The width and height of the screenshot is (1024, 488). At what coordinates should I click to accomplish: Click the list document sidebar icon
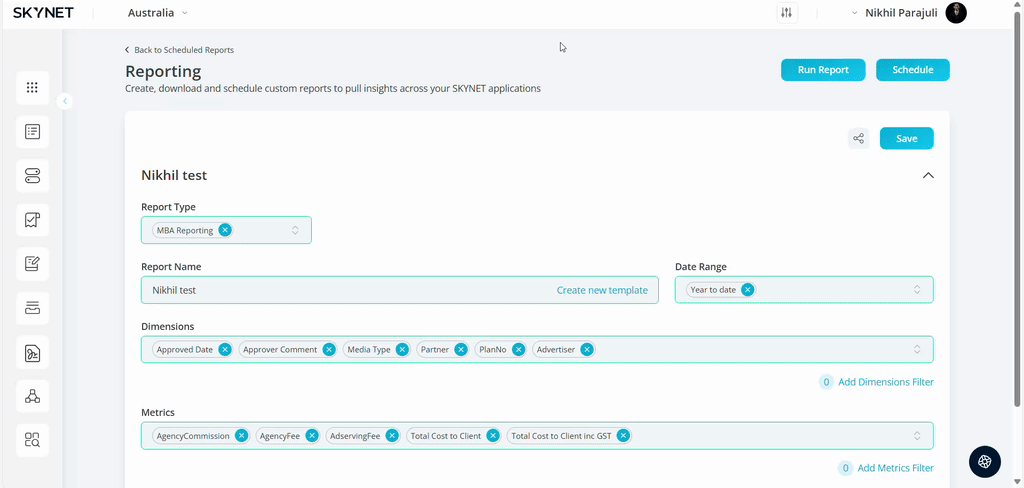[x=32, y=132]
